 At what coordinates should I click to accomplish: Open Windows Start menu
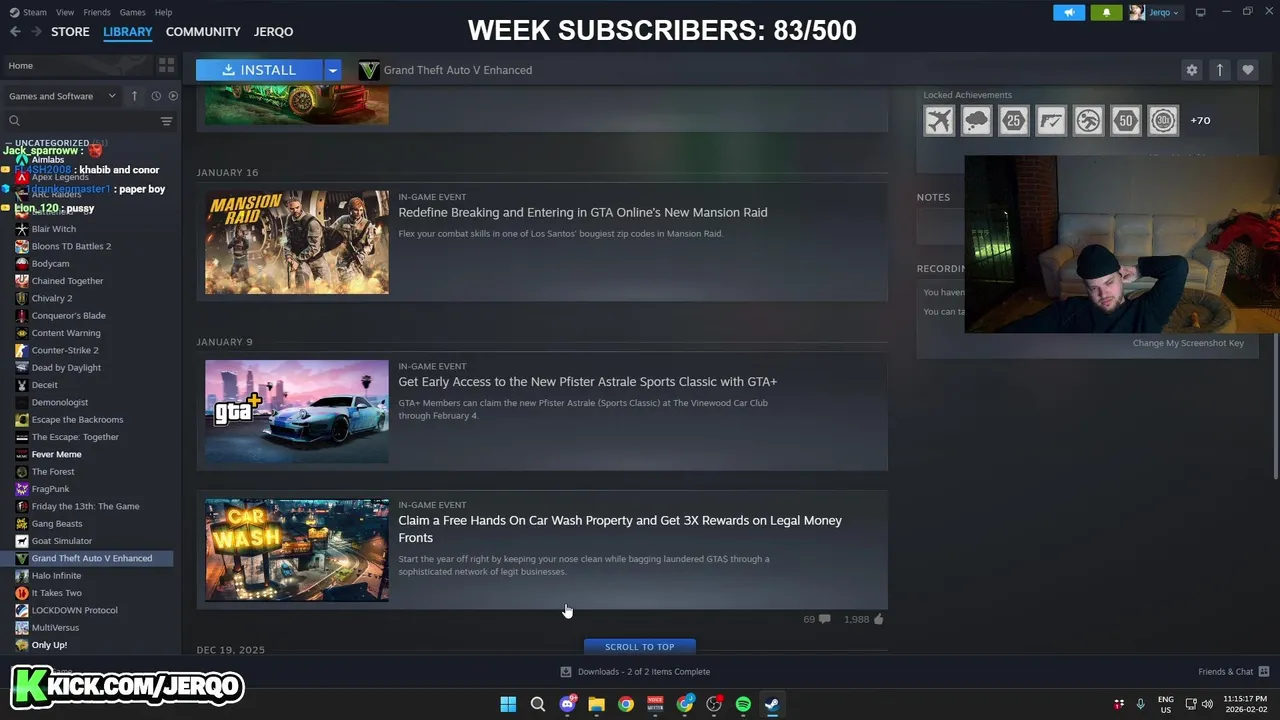click(x=508, y=704)
